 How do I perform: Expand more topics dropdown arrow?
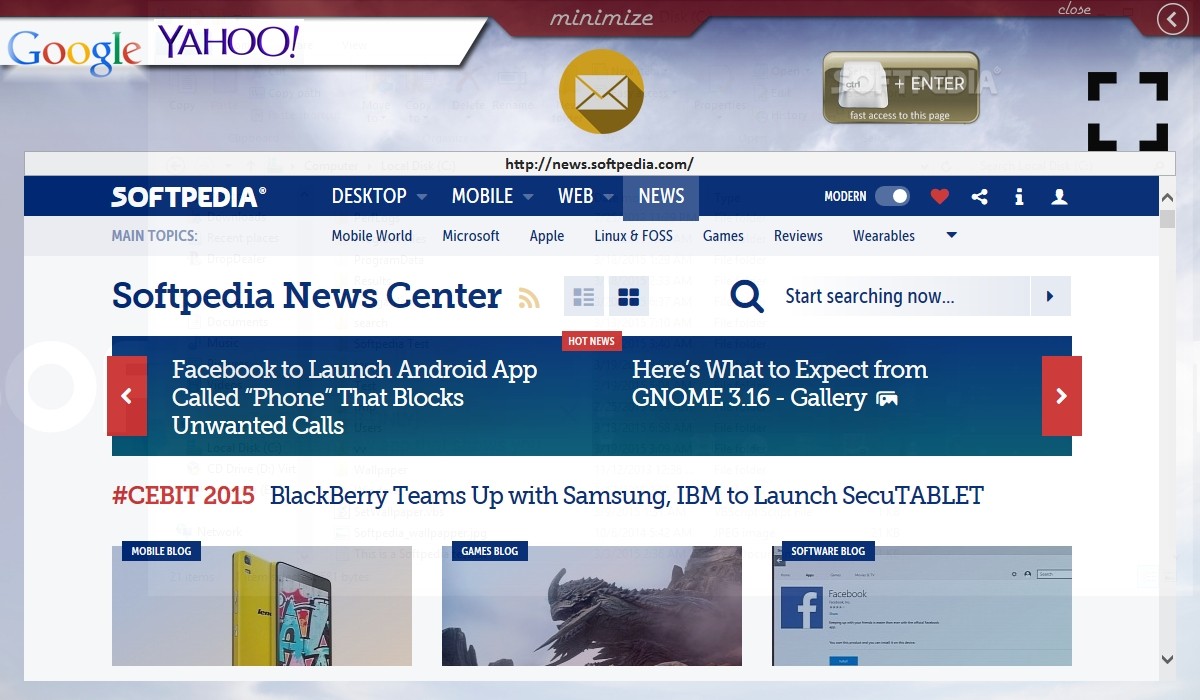click(x=951, y=236)
